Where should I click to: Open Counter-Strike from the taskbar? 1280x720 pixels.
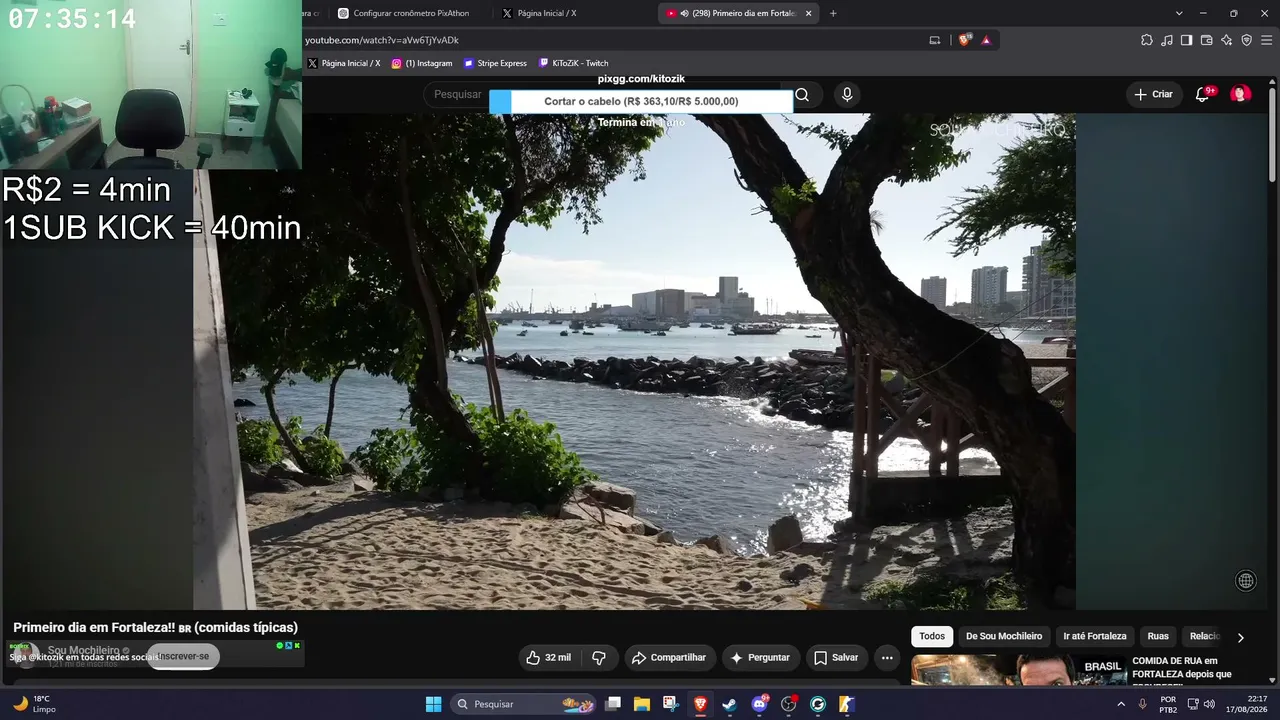click(847, 704)
